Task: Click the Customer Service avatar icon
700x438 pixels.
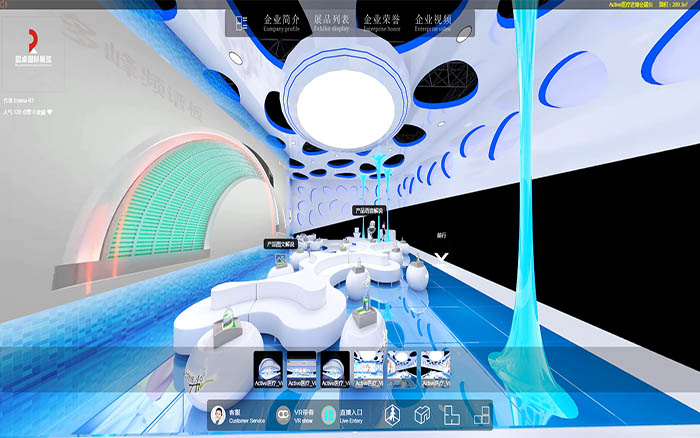Action: pyautogui.click(x=217, y=415)
